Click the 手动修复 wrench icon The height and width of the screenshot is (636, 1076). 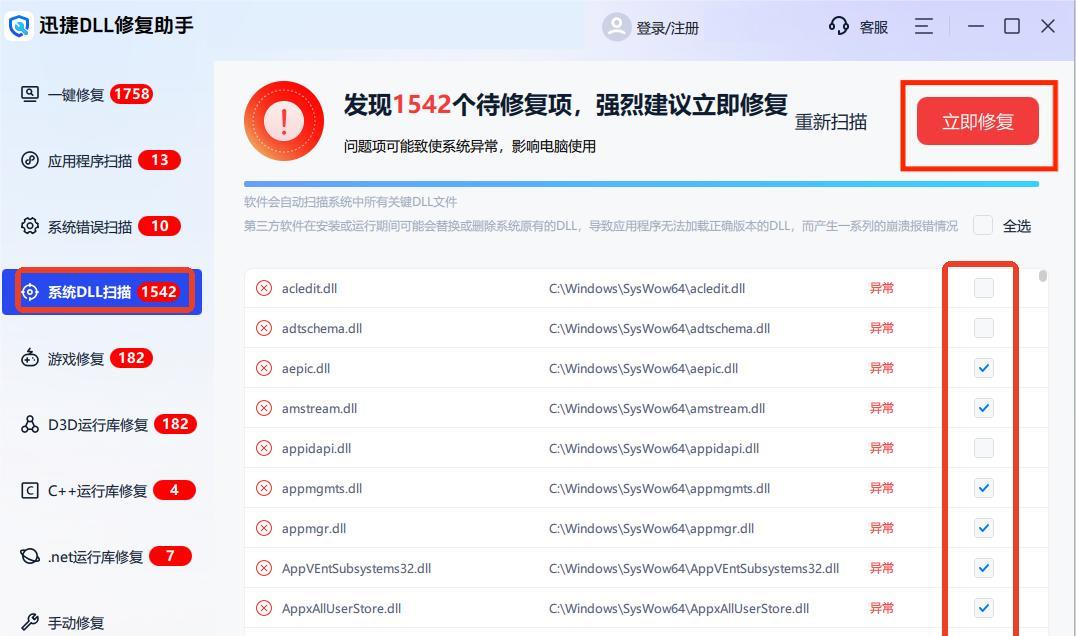30,622
